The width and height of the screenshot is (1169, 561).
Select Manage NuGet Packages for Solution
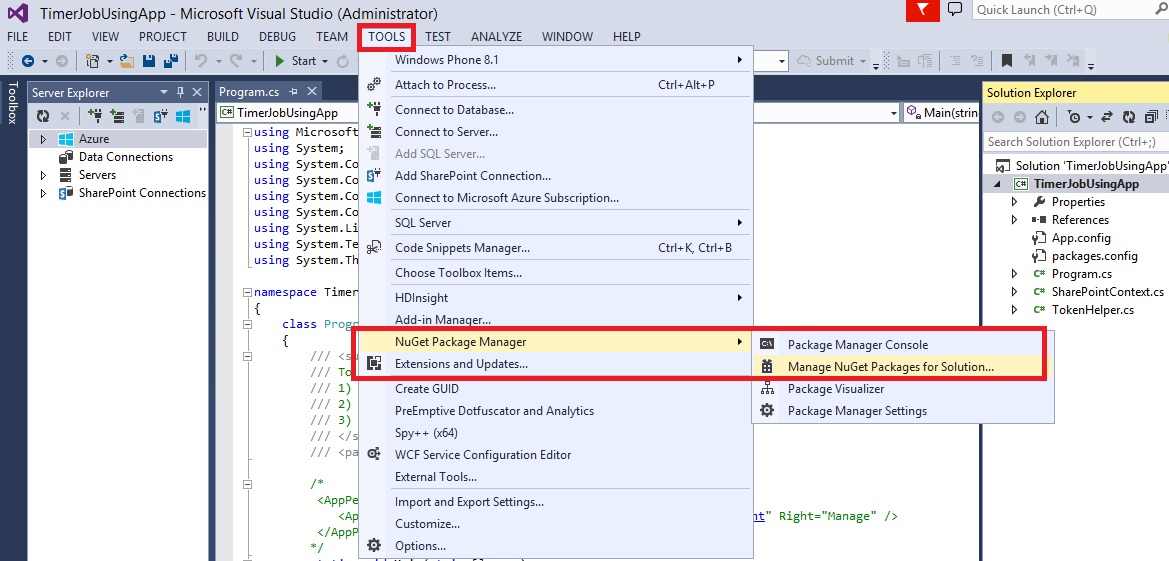903,367
